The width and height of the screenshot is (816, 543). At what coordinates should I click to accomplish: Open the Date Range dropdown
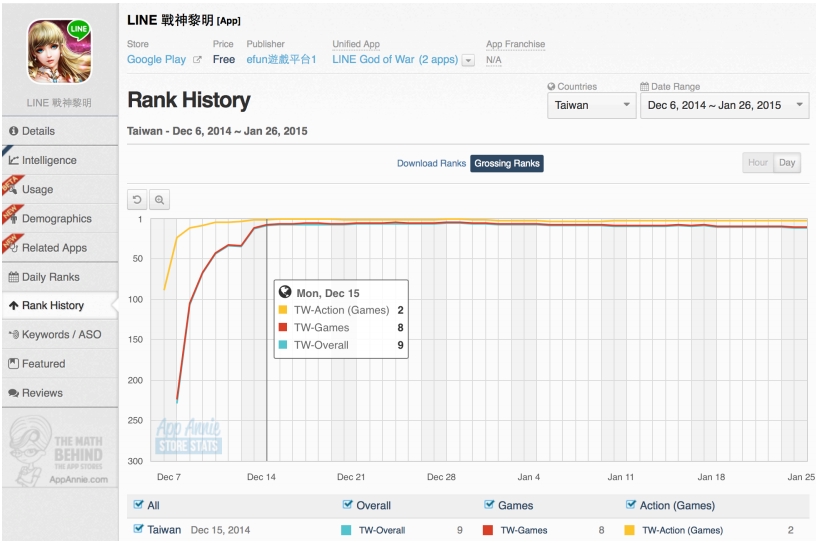coord(724,105)
